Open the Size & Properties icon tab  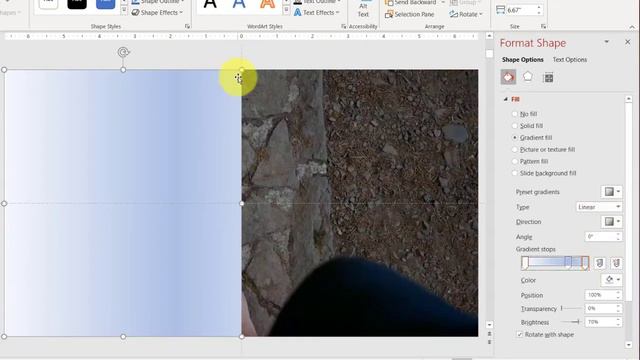point(548,77)
